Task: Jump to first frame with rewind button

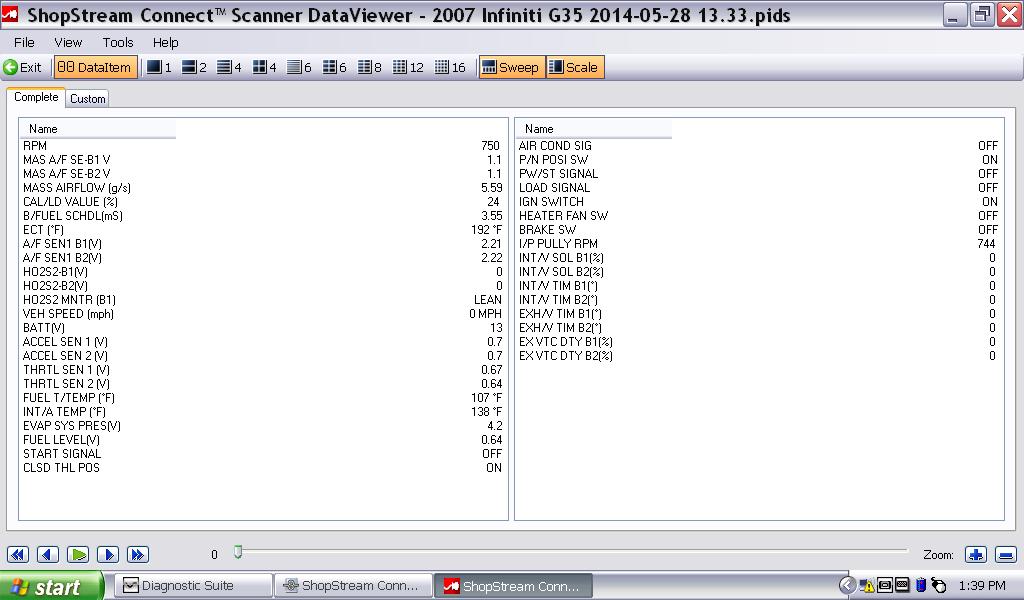Action: (18, 555)
